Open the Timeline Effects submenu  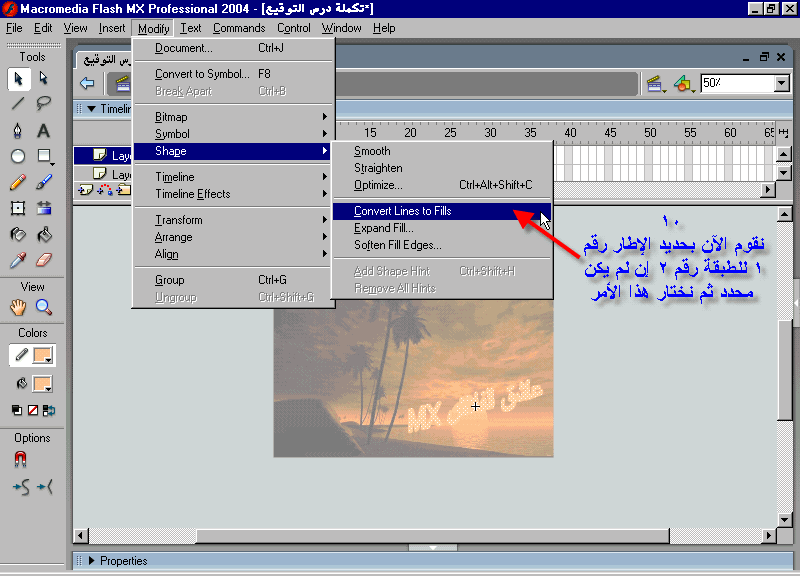click(233, 194)
